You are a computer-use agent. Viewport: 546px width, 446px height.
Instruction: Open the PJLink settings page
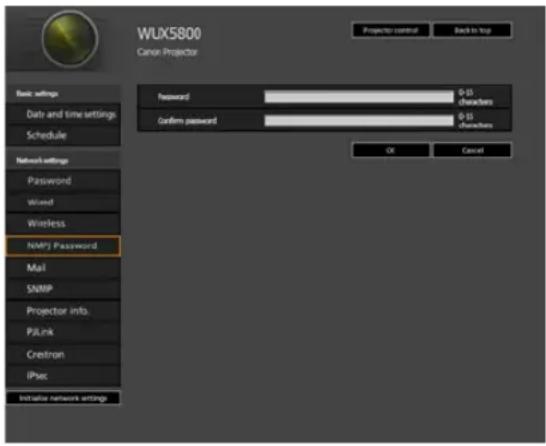[63, 332]
